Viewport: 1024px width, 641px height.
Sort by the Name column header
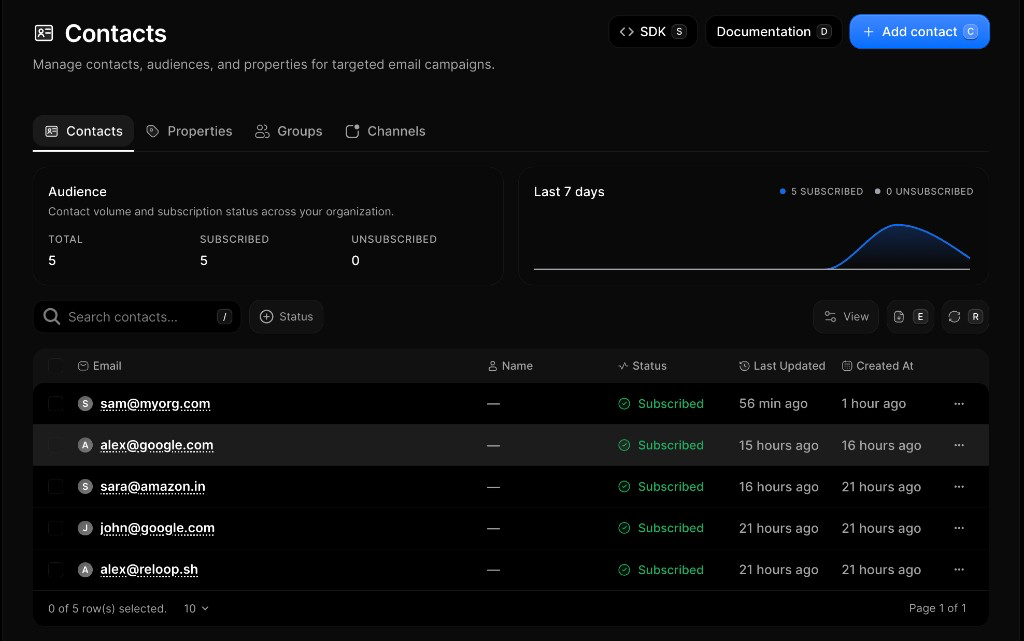tap(510, 366)
